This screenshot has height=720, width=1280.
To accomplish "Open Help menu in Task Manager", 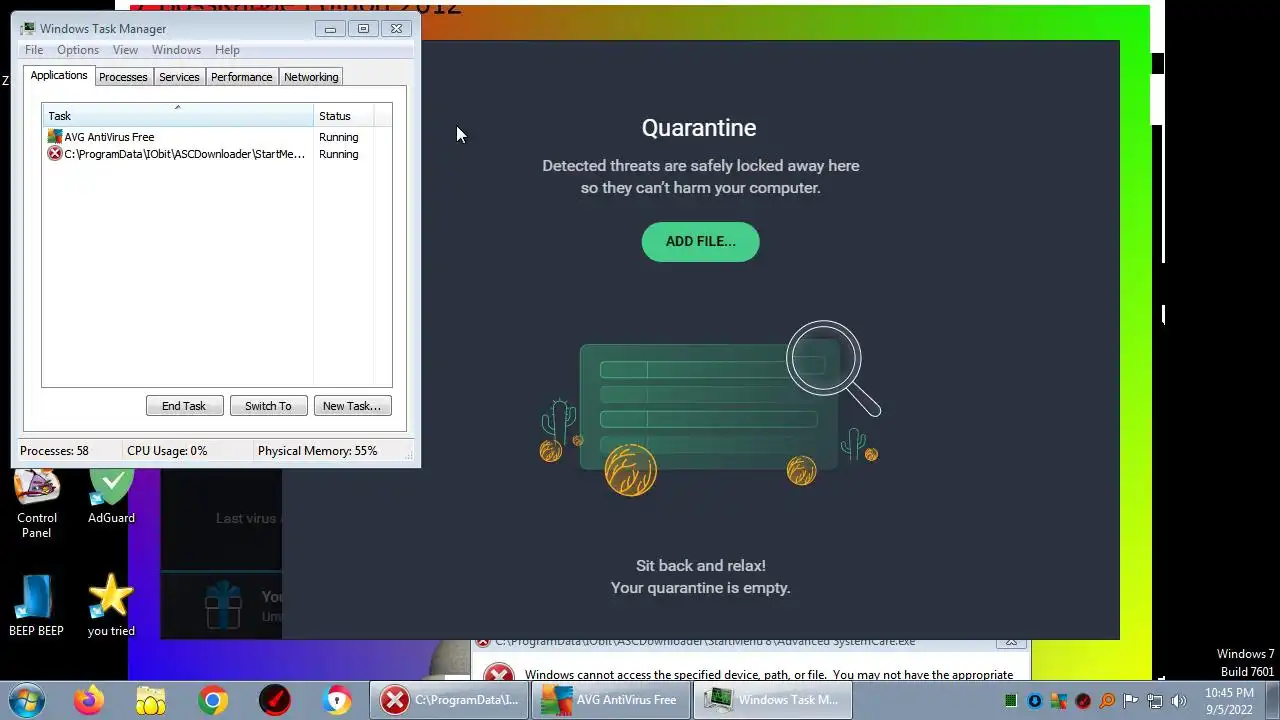I will click(227, 50).
